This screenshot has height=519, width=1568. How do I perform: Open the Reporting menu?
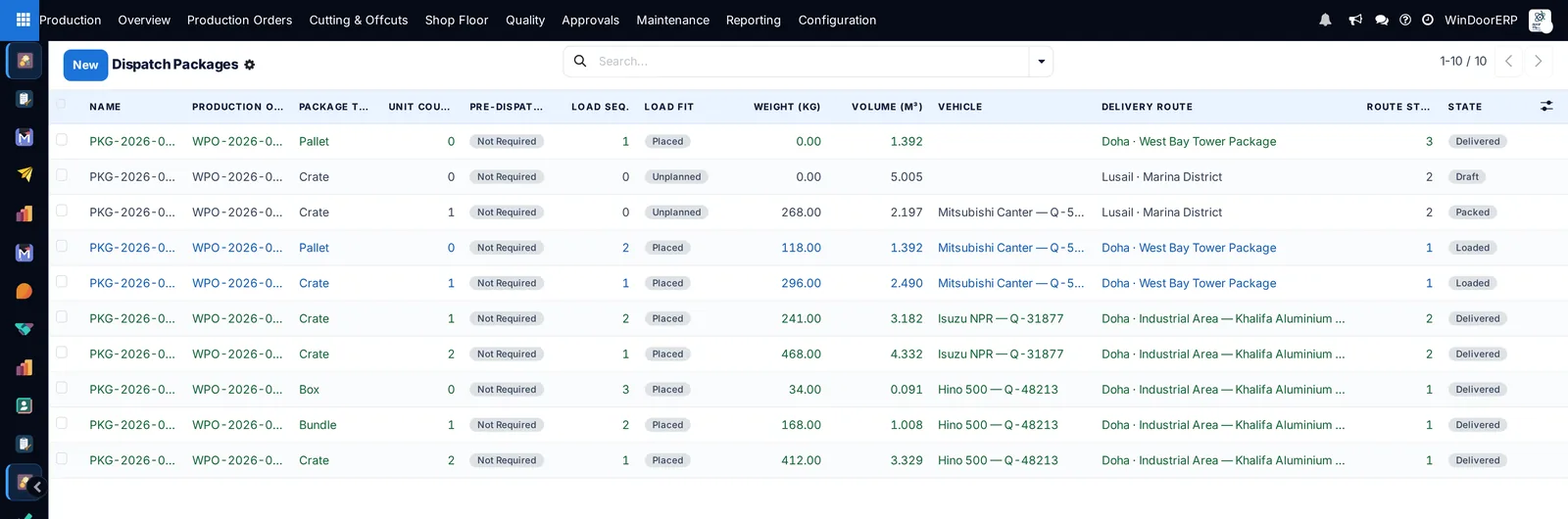[x=754, y=20]
